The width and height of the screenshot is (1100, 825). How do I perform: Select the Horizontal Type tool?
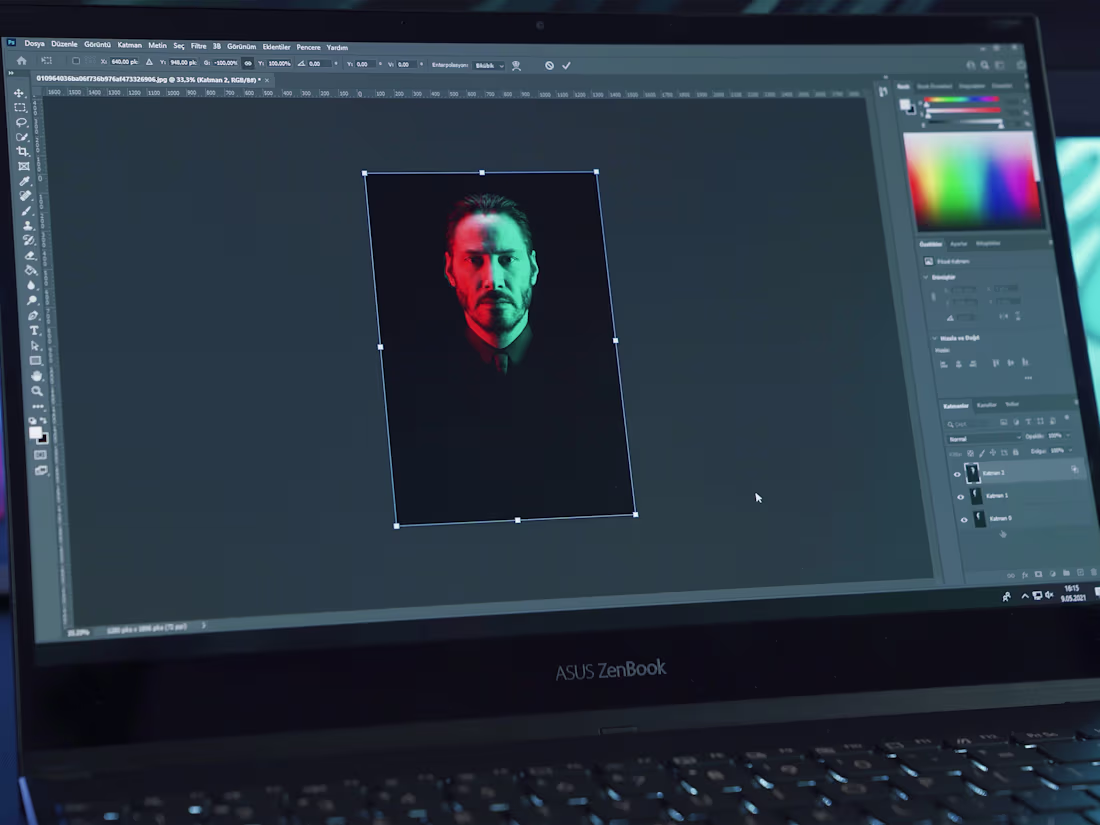click(34, 330)
